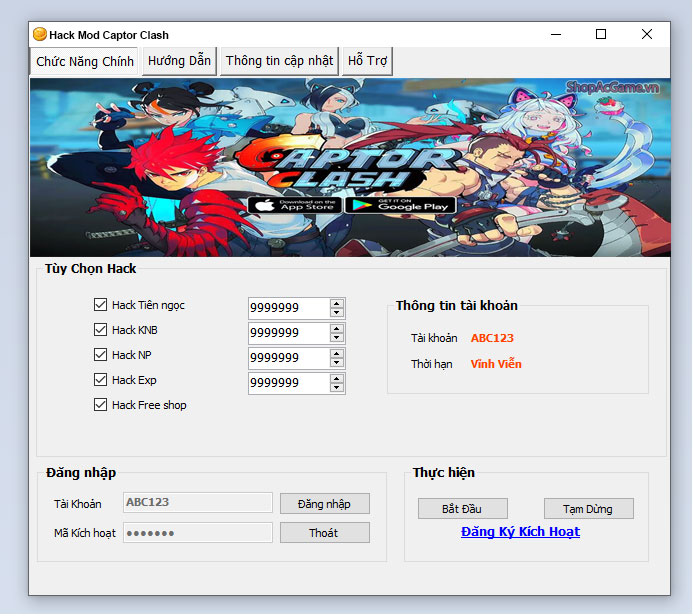Decrease the Exp value with down arrow

(x=337, y=388)
